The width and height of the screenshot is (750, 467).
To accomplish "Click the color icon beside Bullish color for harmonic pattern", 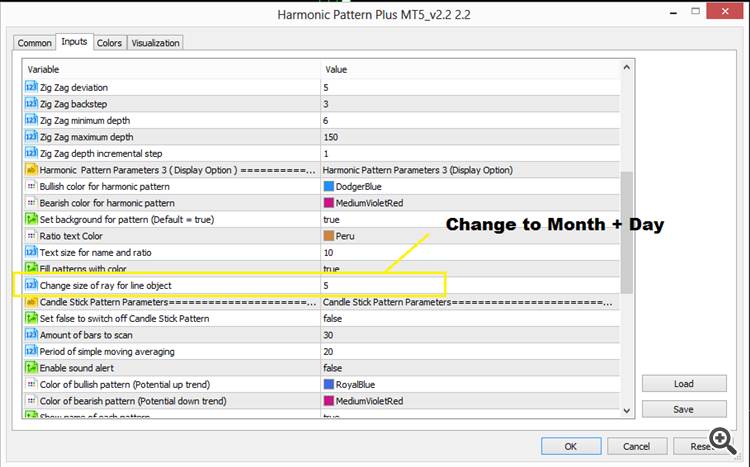I will [31, 186].
